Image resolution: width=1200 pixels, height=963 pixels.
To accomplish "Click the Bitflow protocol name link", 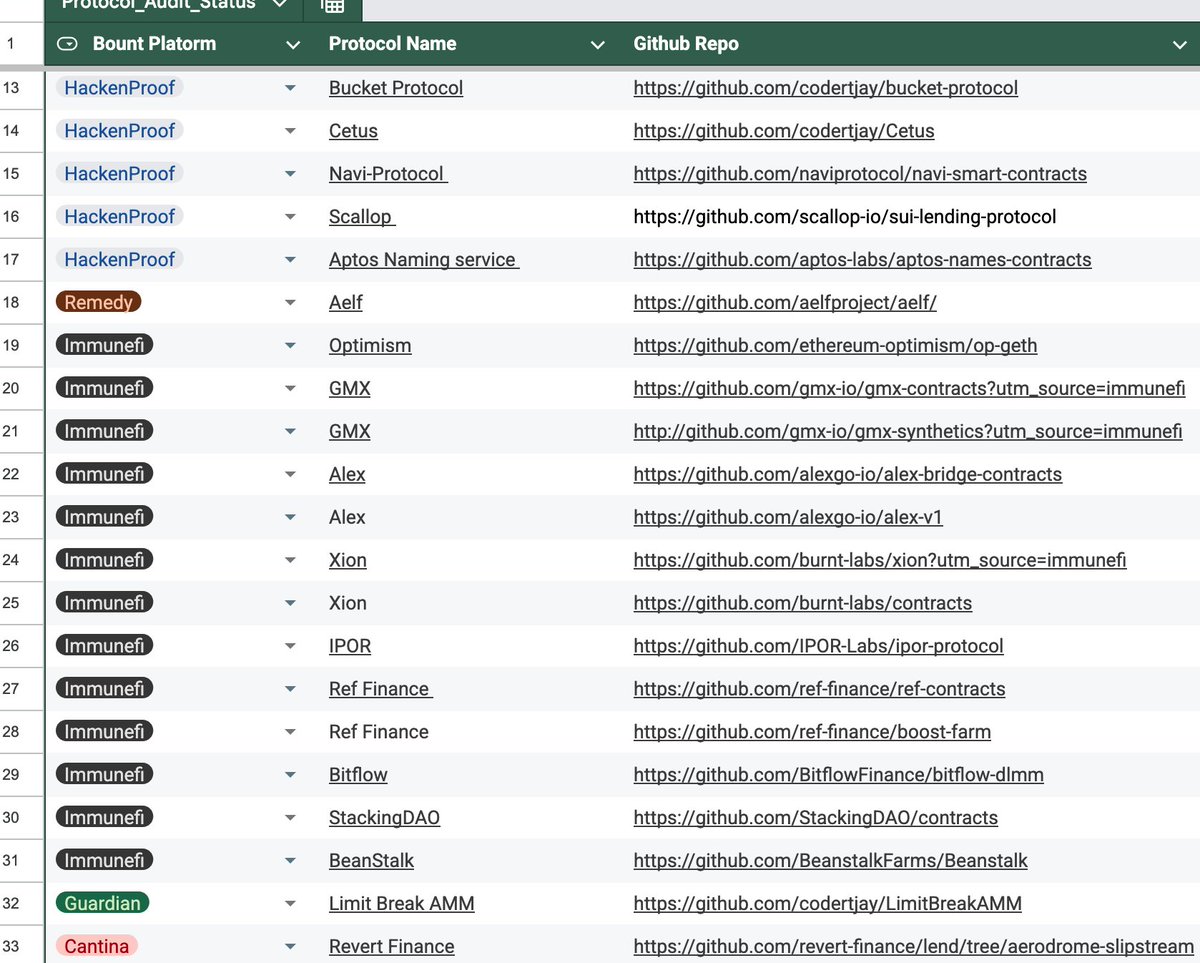I will tap(358, 776).
